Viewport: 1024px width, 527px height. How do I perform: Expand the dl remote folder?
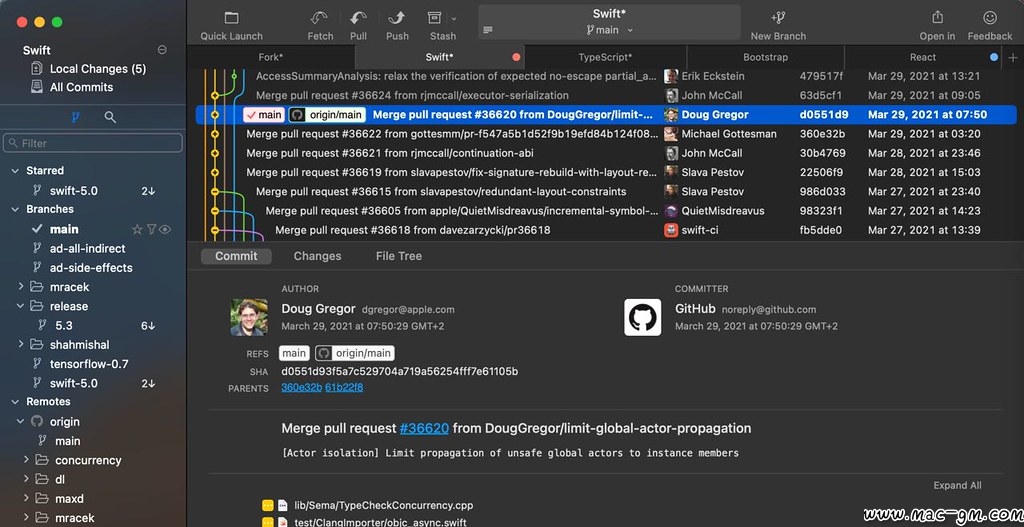tap(26, 479)
